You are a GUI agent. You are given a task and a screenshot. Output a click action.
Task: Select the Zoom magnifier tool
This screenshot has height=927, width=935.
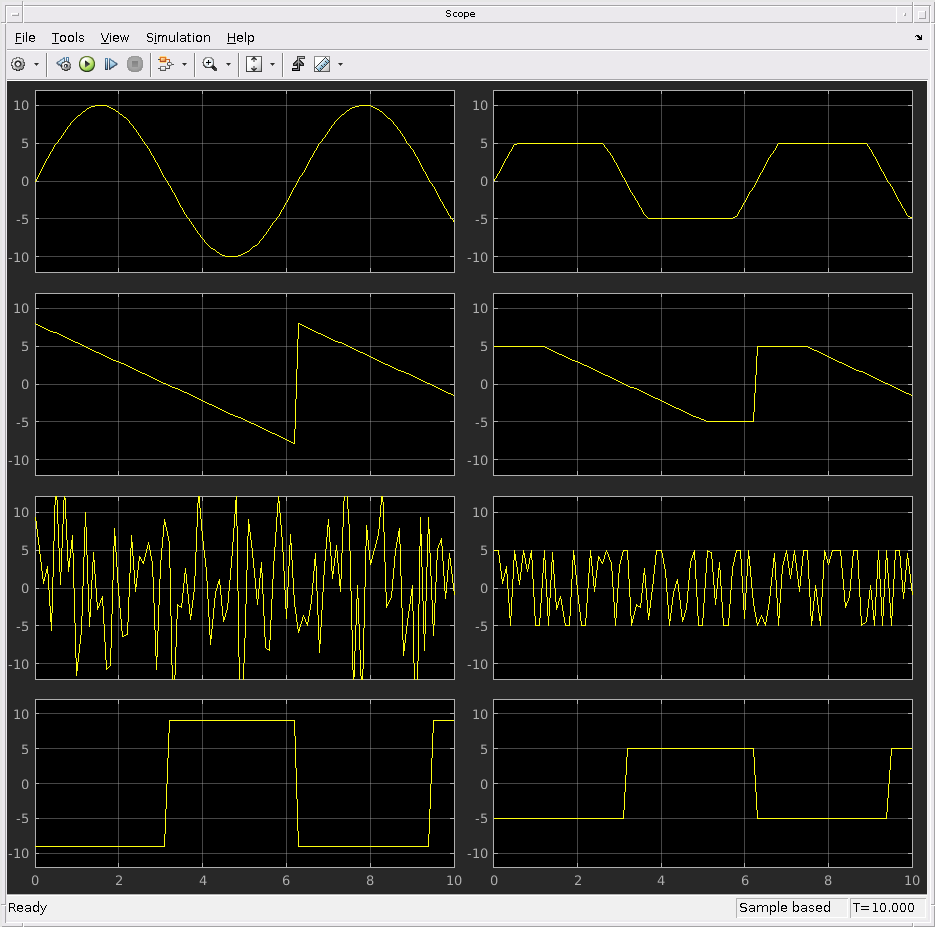click(x=209, y=64)
